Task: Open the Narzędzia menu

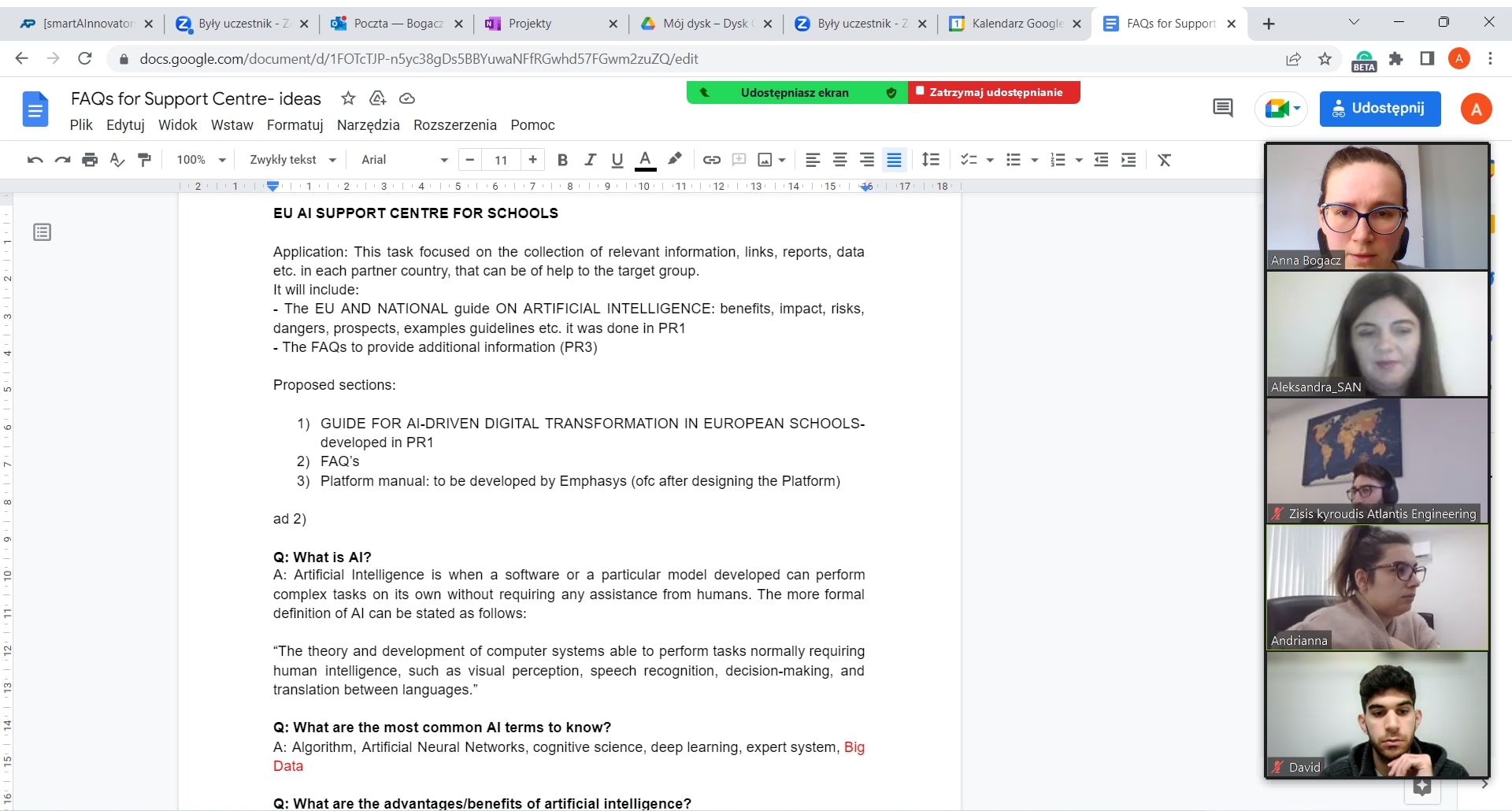Action: pos(369,125)
